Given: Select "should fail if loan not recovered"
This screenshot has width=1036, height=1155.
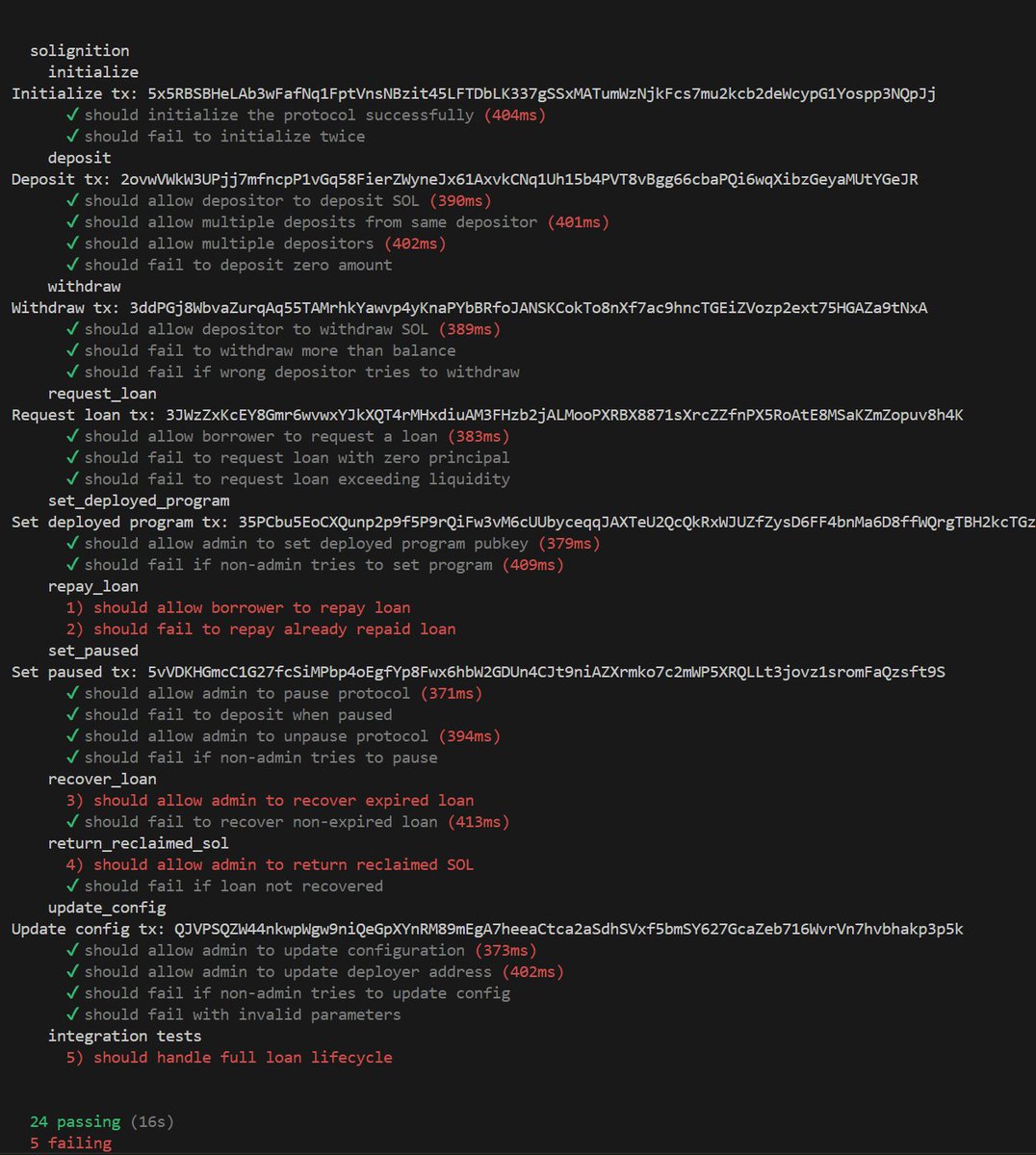Looking at the screenshot, I should 225,885.
